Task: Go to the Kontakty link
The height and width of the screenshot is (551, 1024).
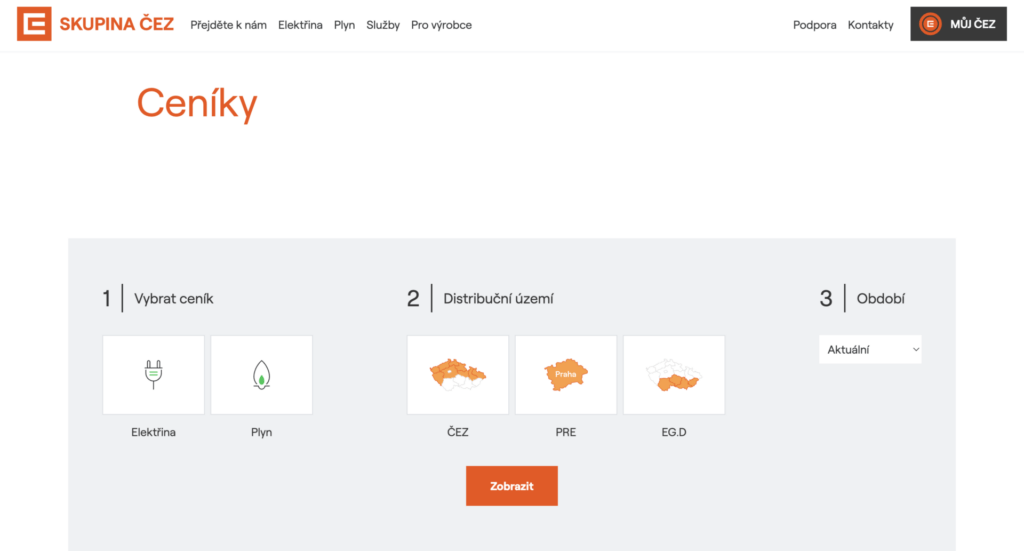Action: 870,25
